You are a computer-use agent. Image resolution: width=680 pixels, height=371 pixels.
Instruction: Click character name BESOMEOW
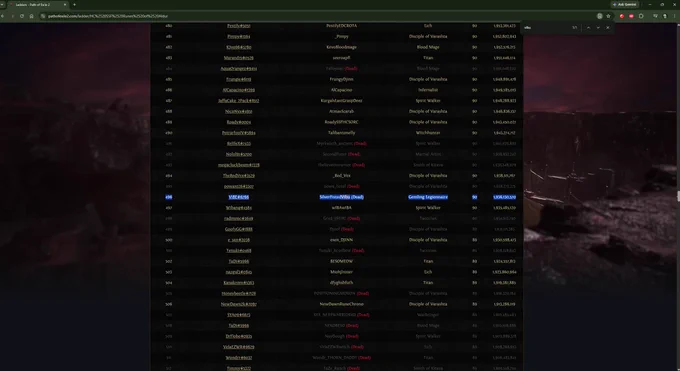(x=341, y=261)
